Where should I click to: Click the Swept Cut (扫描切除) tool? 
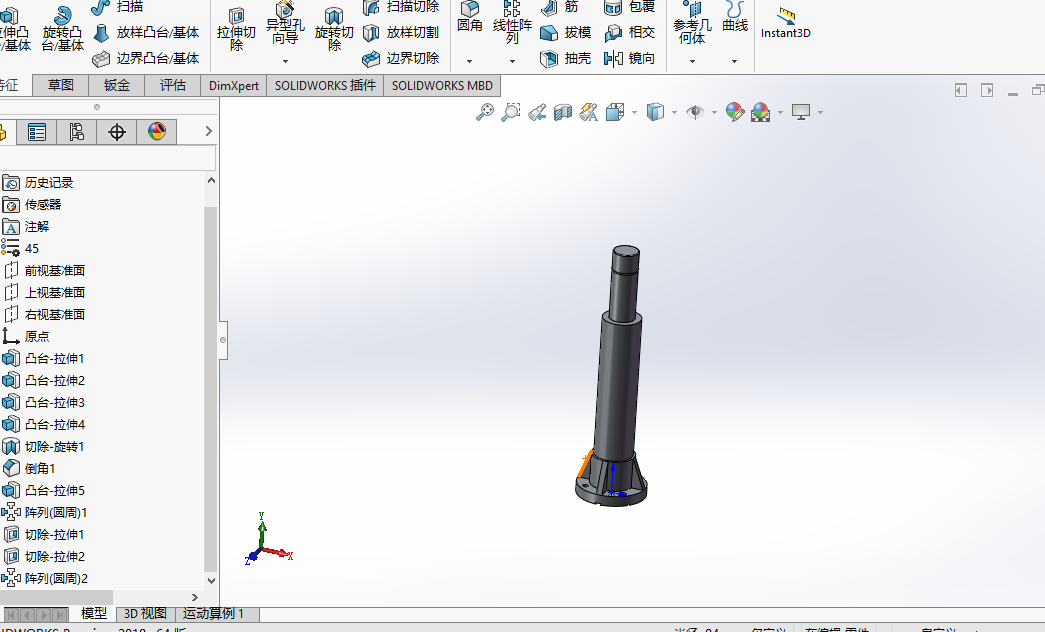point(401,7)
